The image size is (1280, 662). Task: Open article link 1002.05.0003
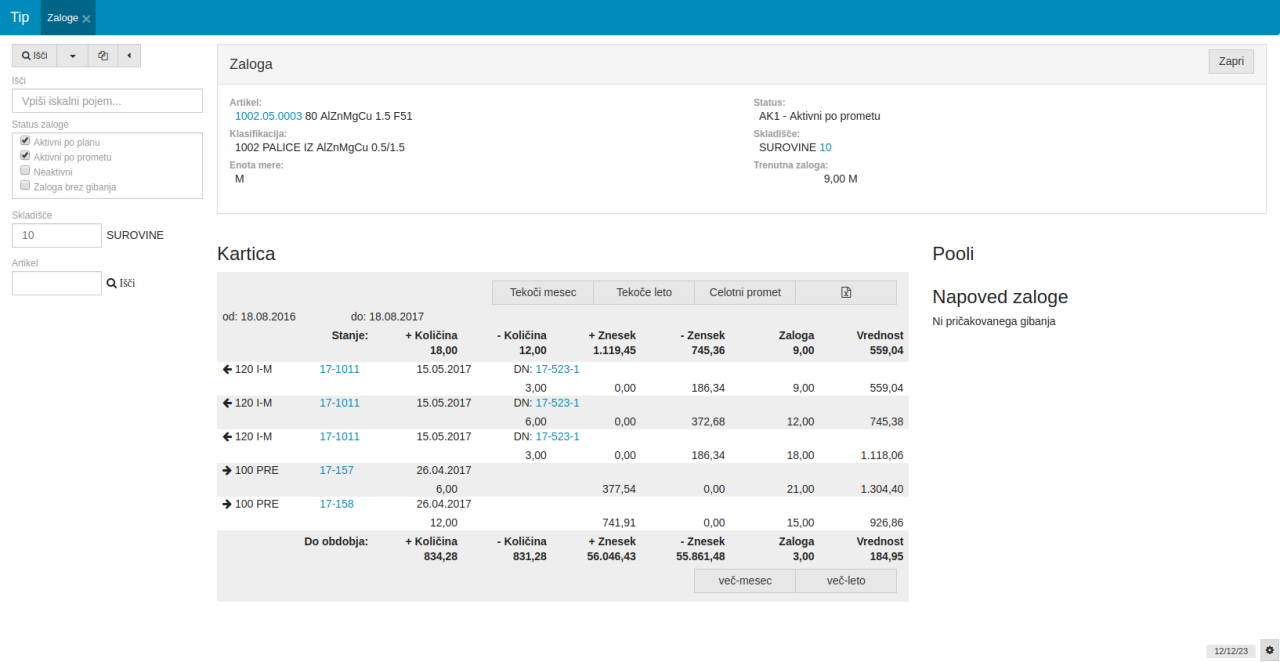(268, 116)
